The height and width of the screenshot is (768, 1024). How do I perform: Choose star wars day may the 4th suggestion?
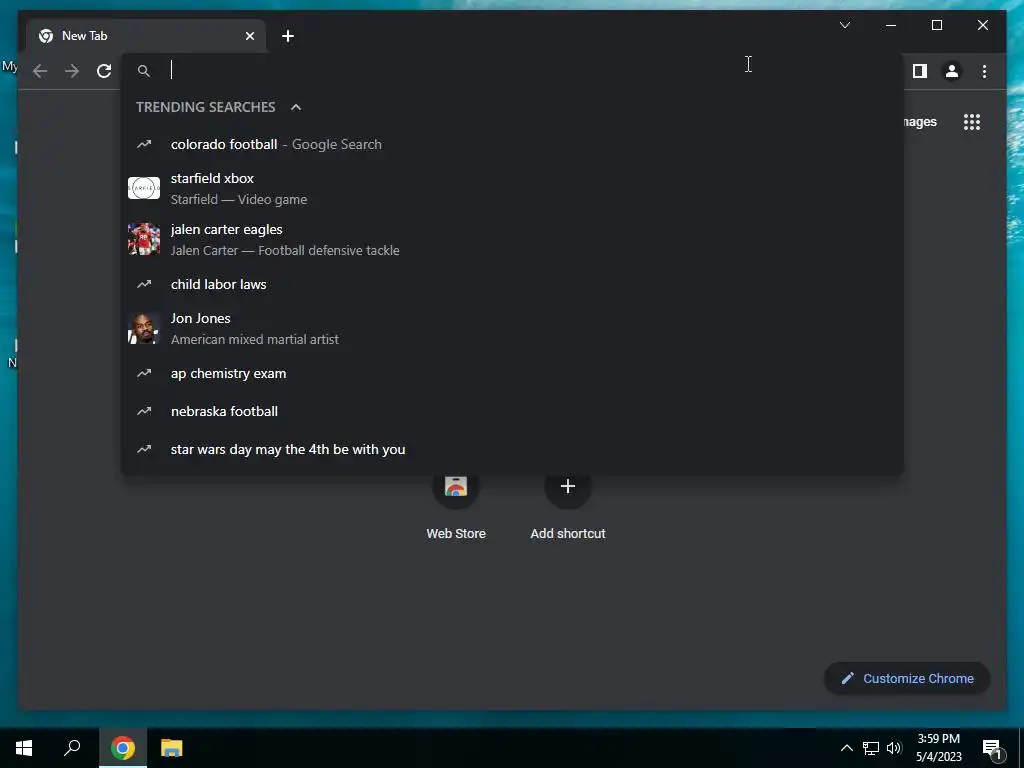point(512,449)
